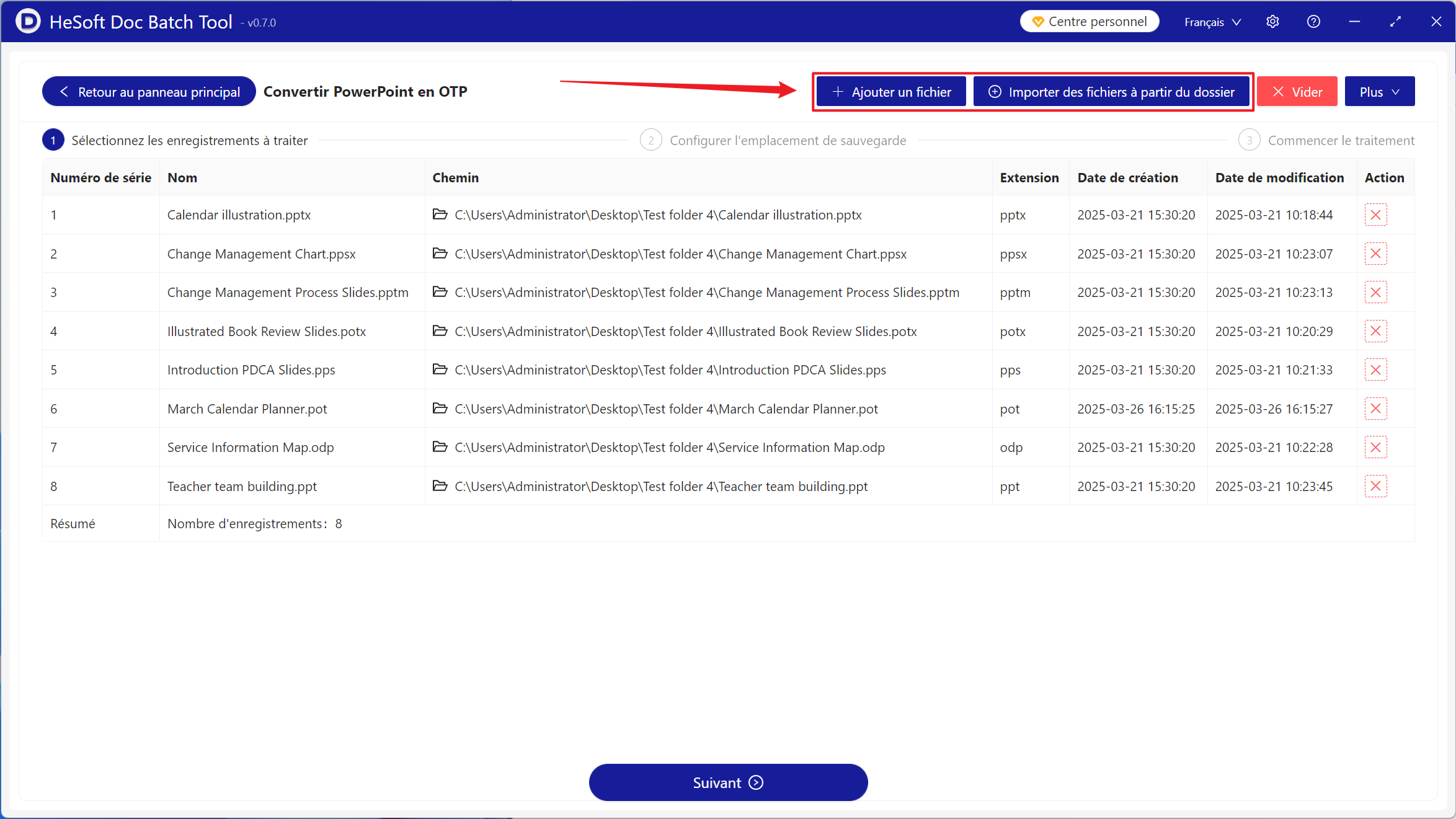Click the Extension column header

click(1029, 178)
